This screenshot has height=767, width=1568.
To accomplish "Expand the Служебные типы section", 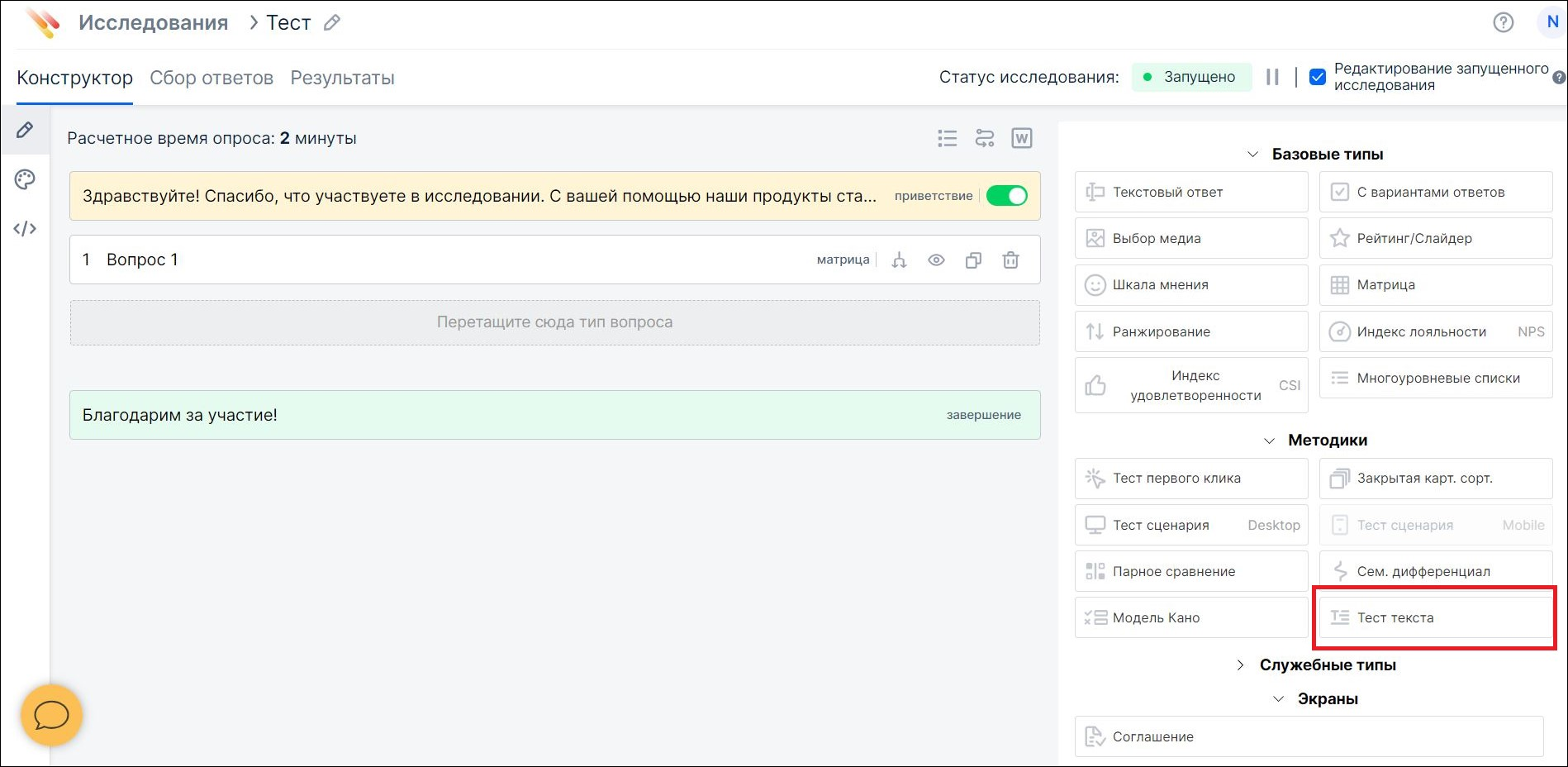I will tap(1241, 665).
